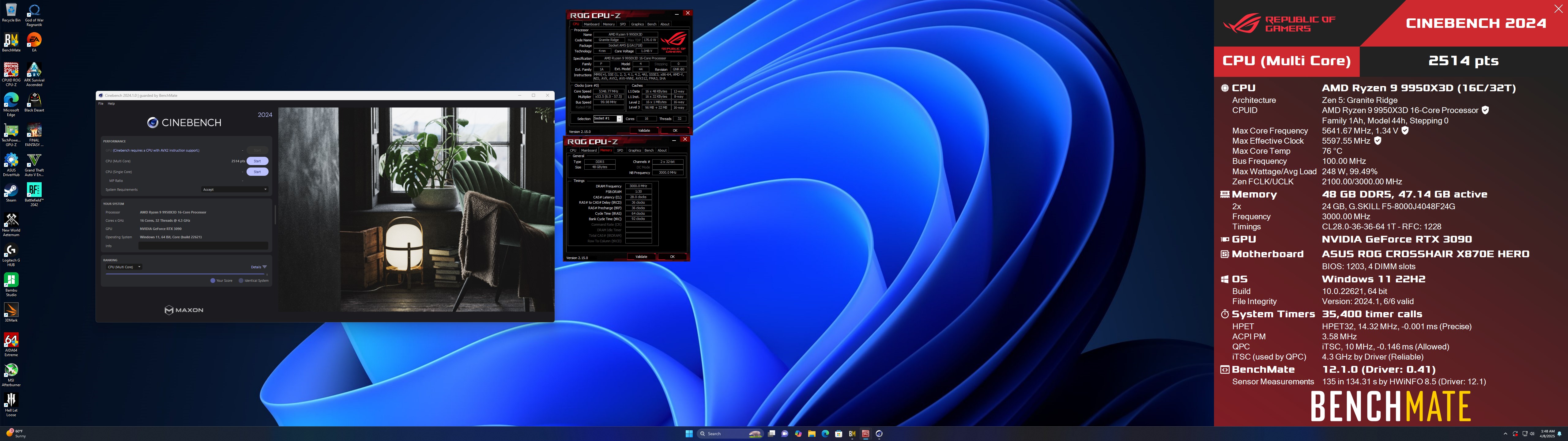Open SPD tab in top CPU-Z window
The width and height of the screenshot is (1568, 441).
point(623,24)
